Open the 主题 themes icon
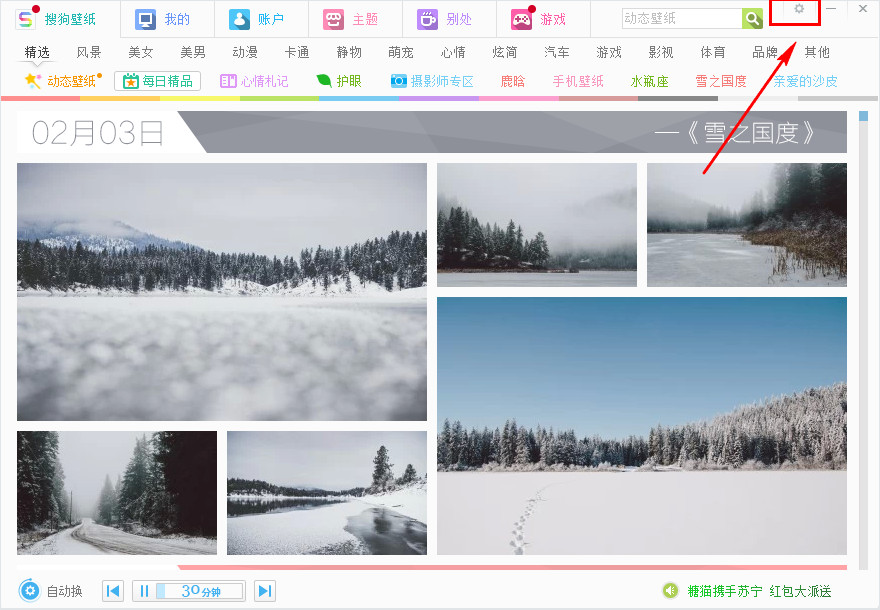 click(x=331, y=18)
